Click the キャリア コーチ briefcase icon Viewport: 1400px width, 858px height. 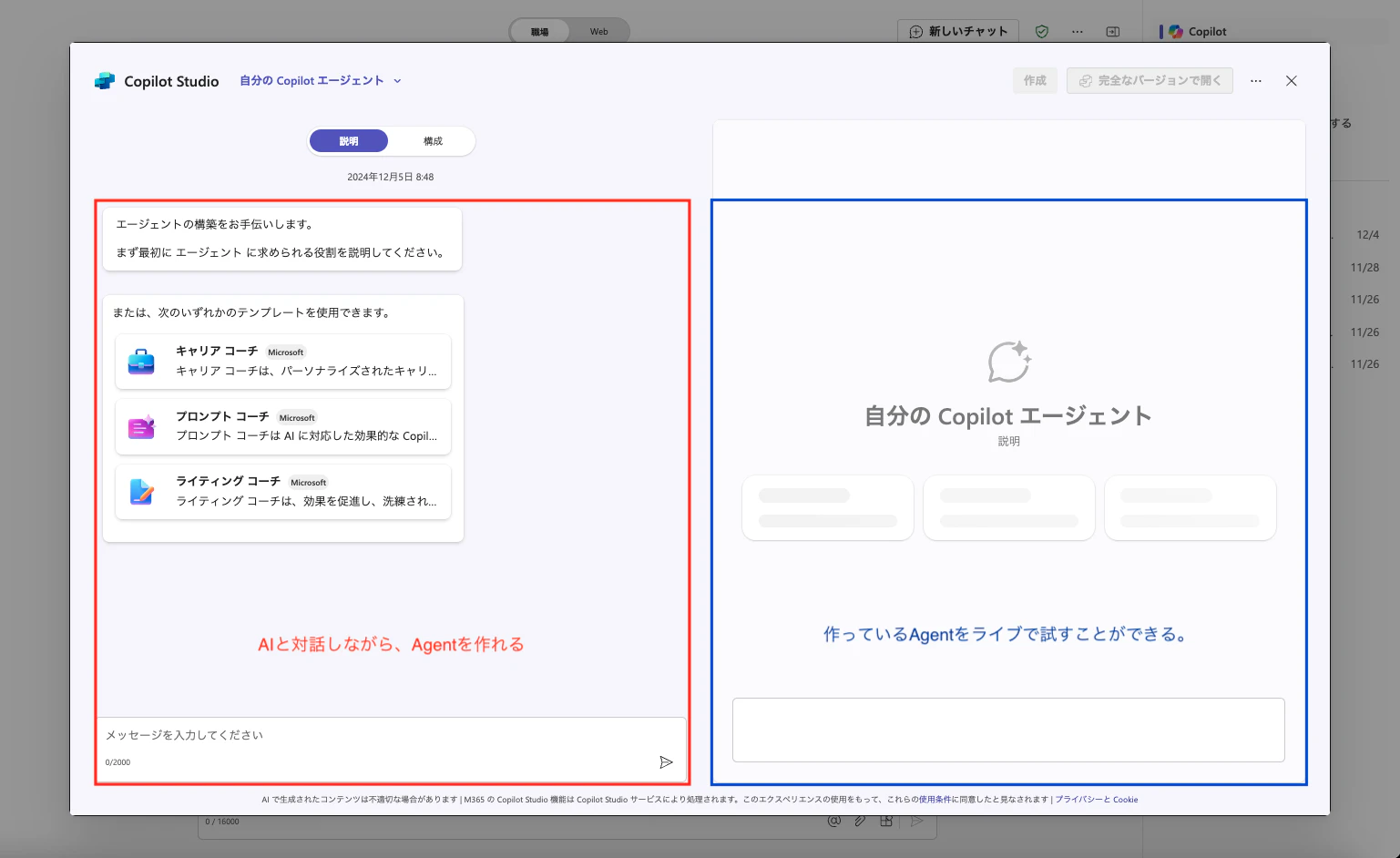coord(141,362)
